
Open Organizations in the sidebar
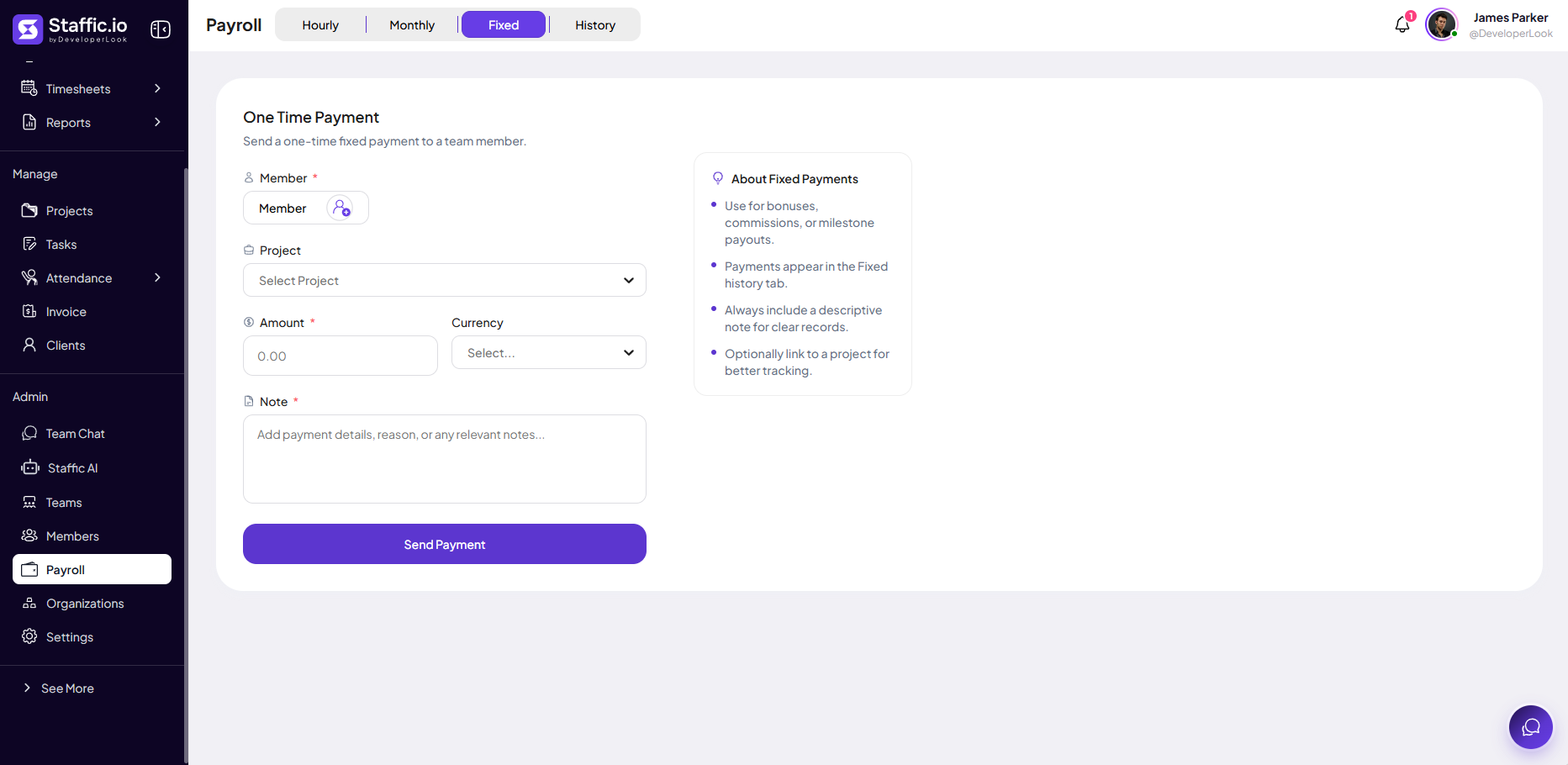(x=92, y=603)
